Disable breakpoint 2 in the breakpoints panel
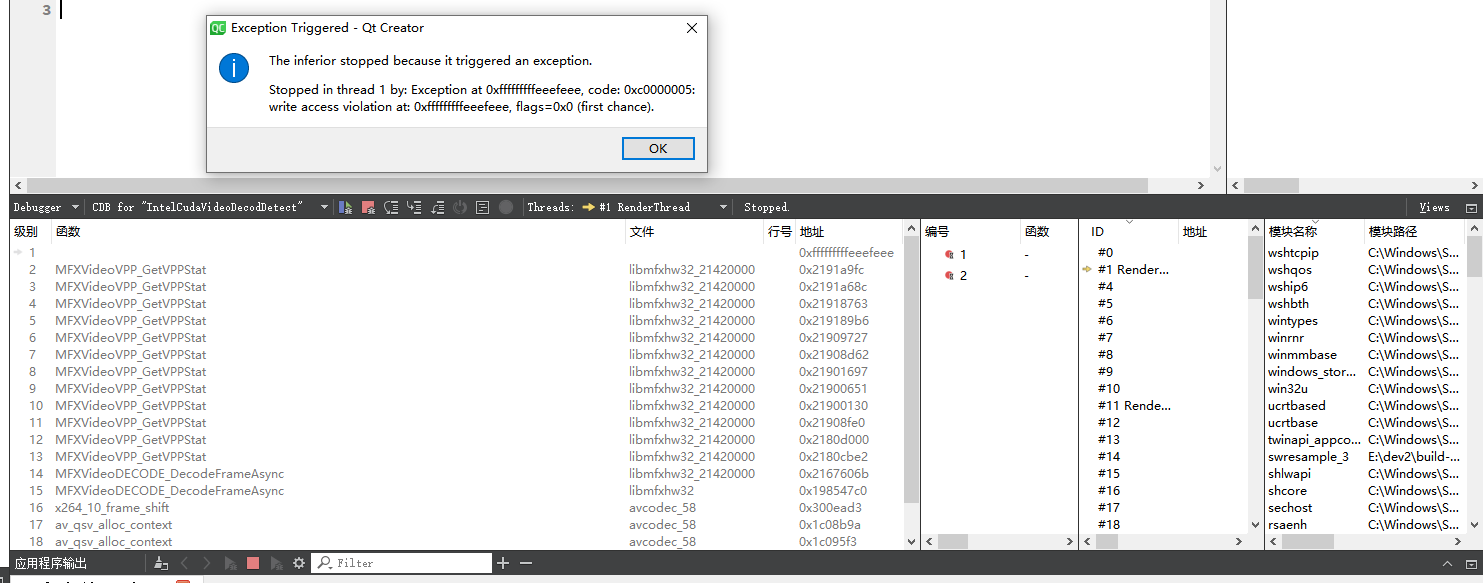The image size is (1483, 583). point(949,275)
